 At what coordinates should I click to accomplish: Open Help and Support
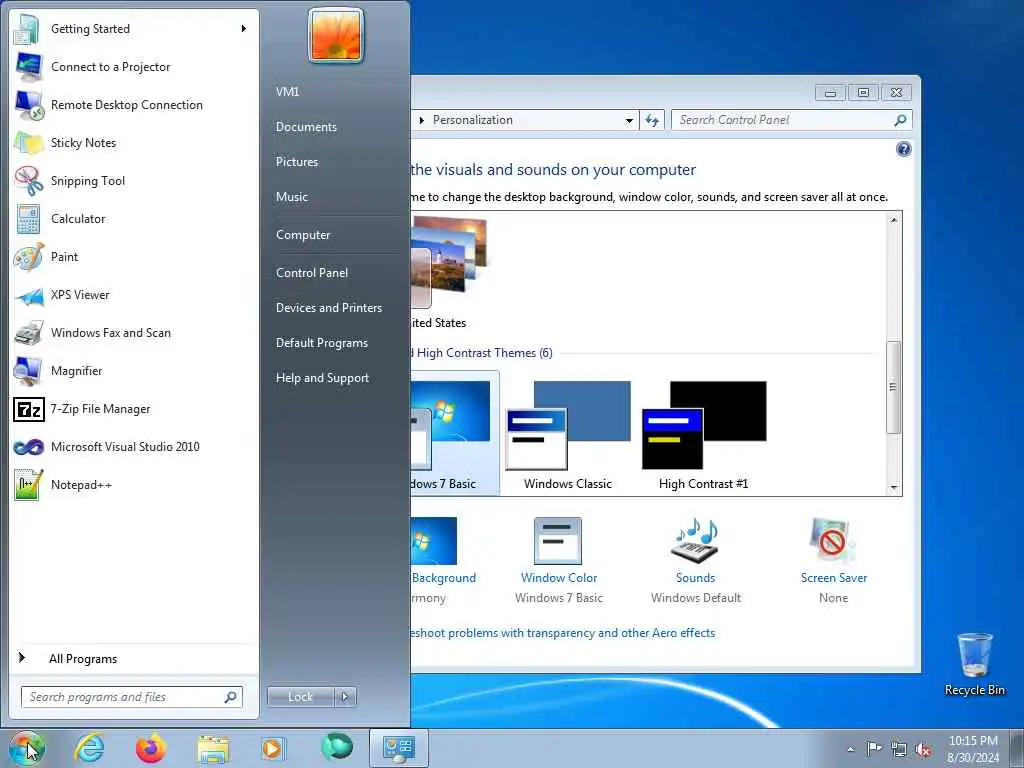322,377
